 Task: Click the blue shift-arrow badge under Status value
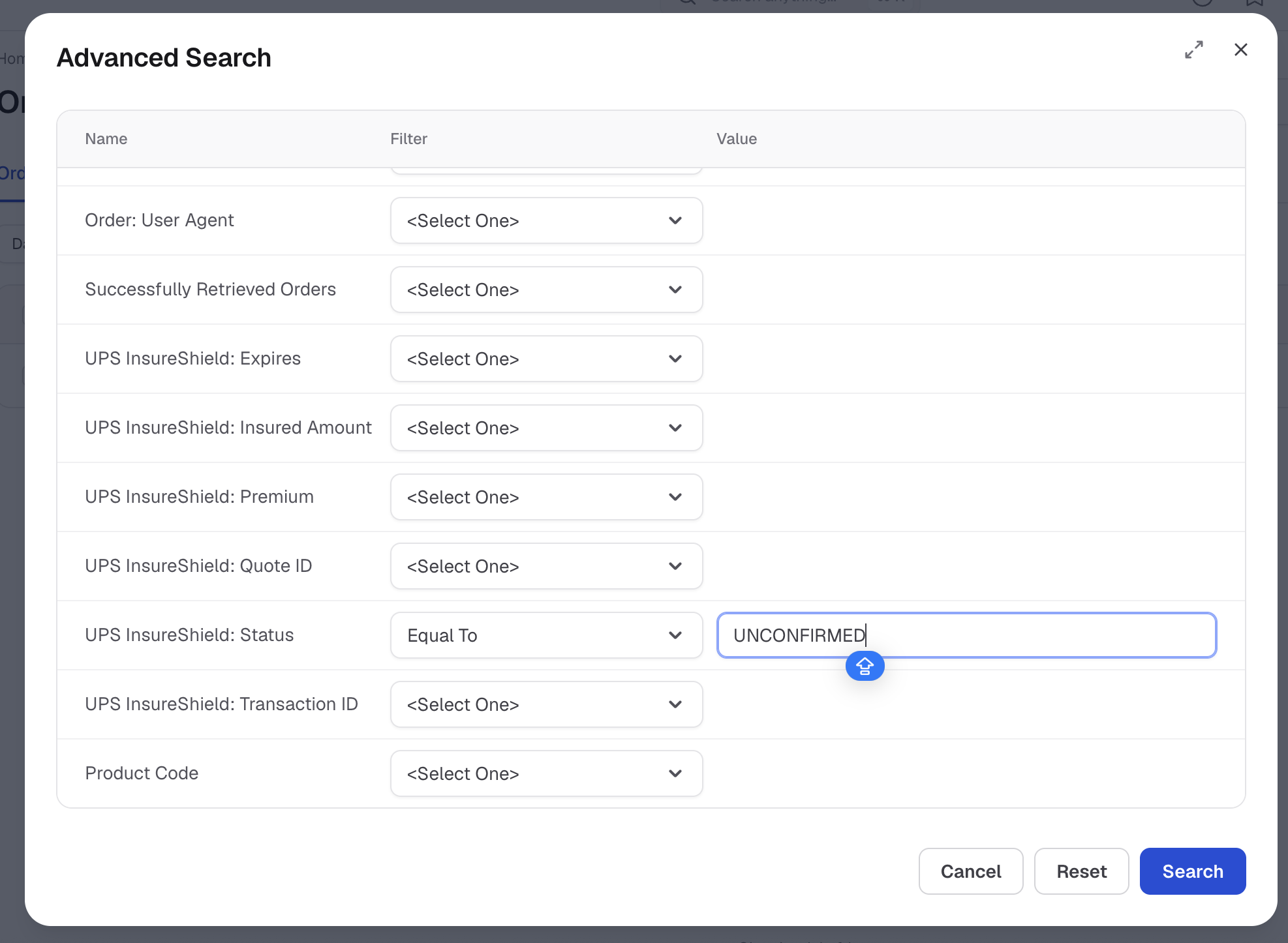865,666
